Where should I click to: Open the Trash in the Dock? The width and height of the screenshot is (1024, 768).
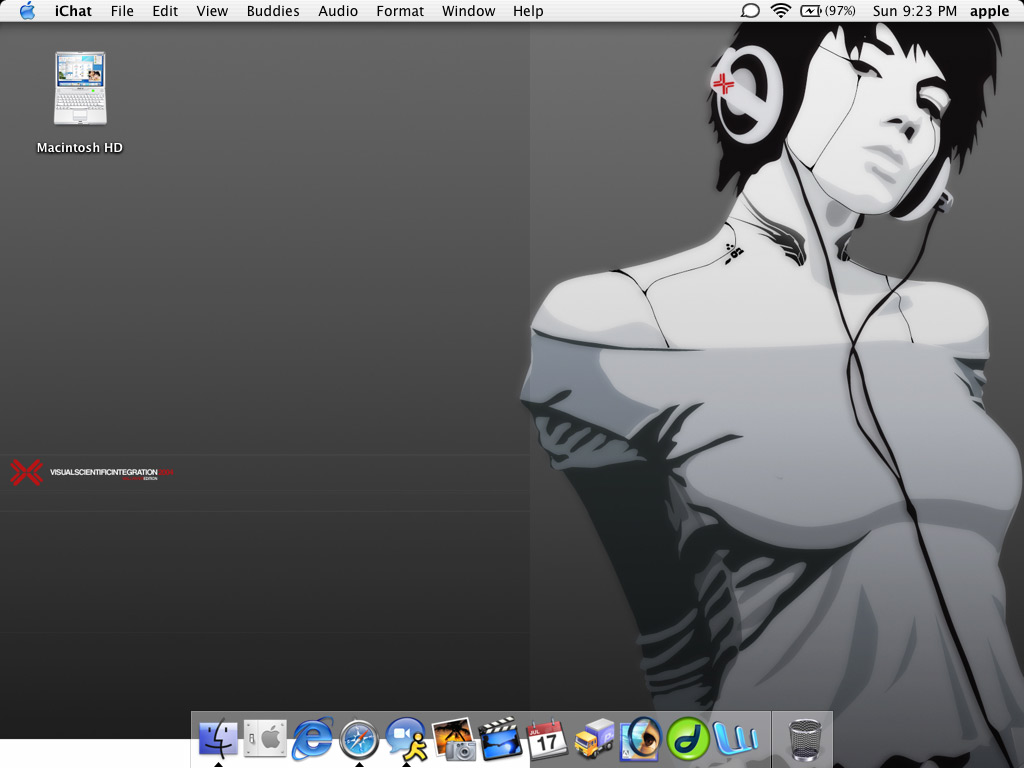(x=805, y=739)
